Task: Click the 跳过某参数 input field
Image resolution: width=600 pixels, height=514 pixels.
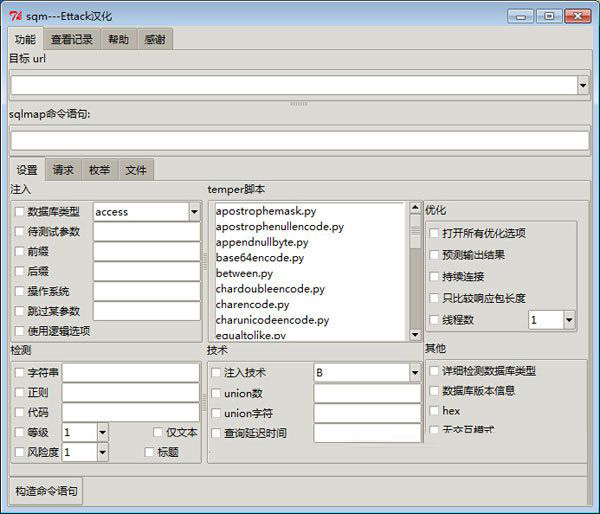Action: click(147, 311)
